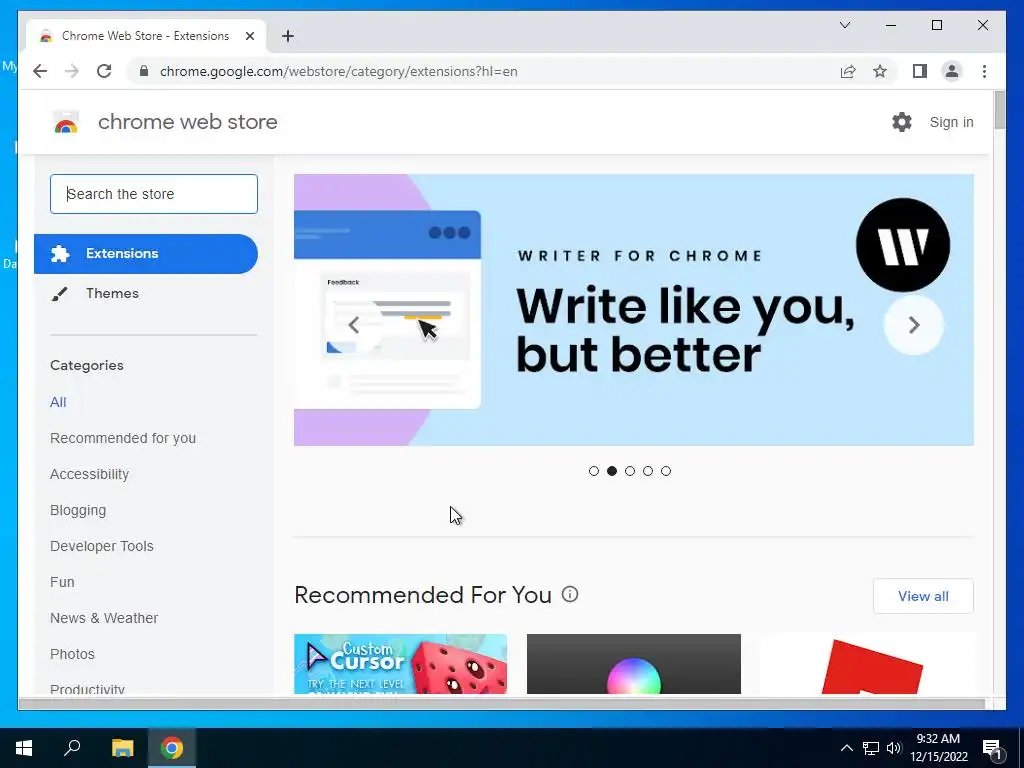1024x768 pixels.
Task: Click the padlock site info icon
Action: click(x=144, y=71)
